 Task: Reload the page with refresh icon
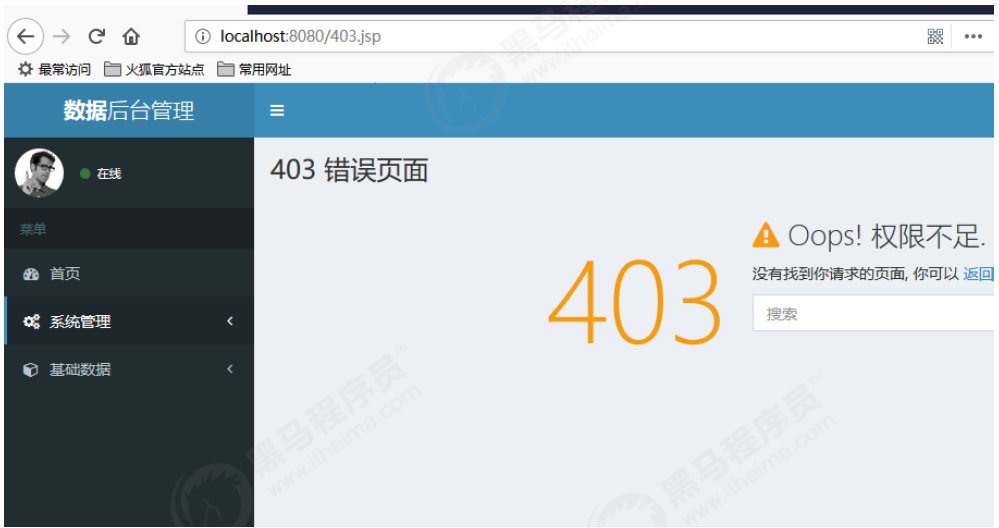point(96,36)
